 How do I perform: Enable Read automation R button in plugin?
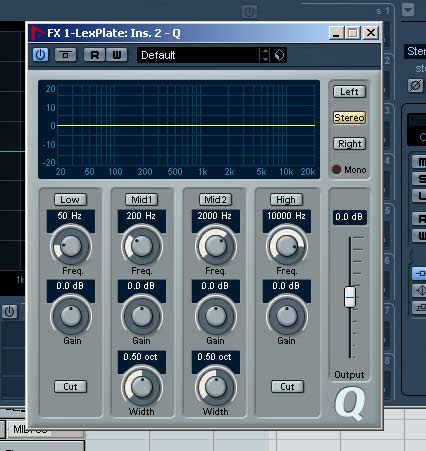click(95, 55)
